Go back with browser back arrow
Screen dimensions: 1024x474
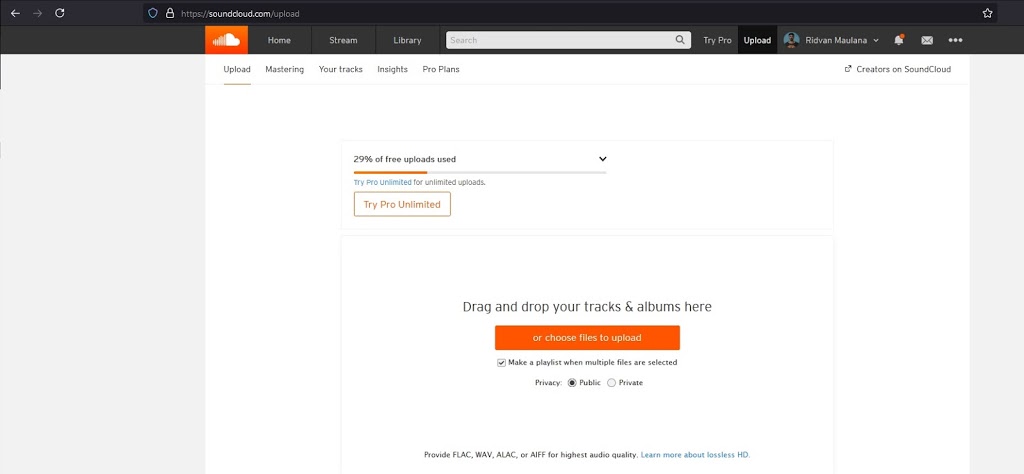[15, 13]
